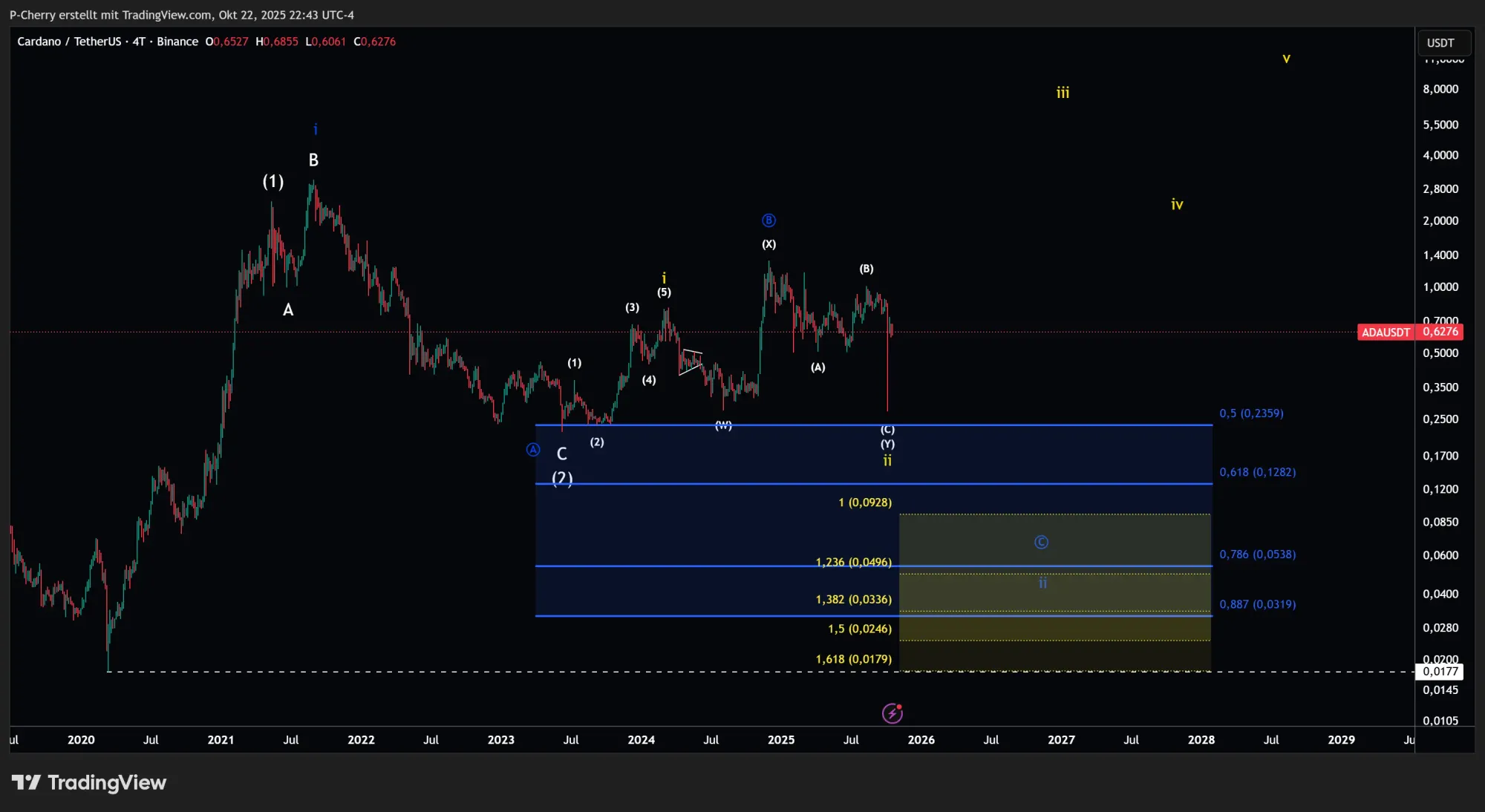The height and width of the screenshot is (812, 1485).
Task: Click the purple lightning bolt event icon
Action: point(892,713)
